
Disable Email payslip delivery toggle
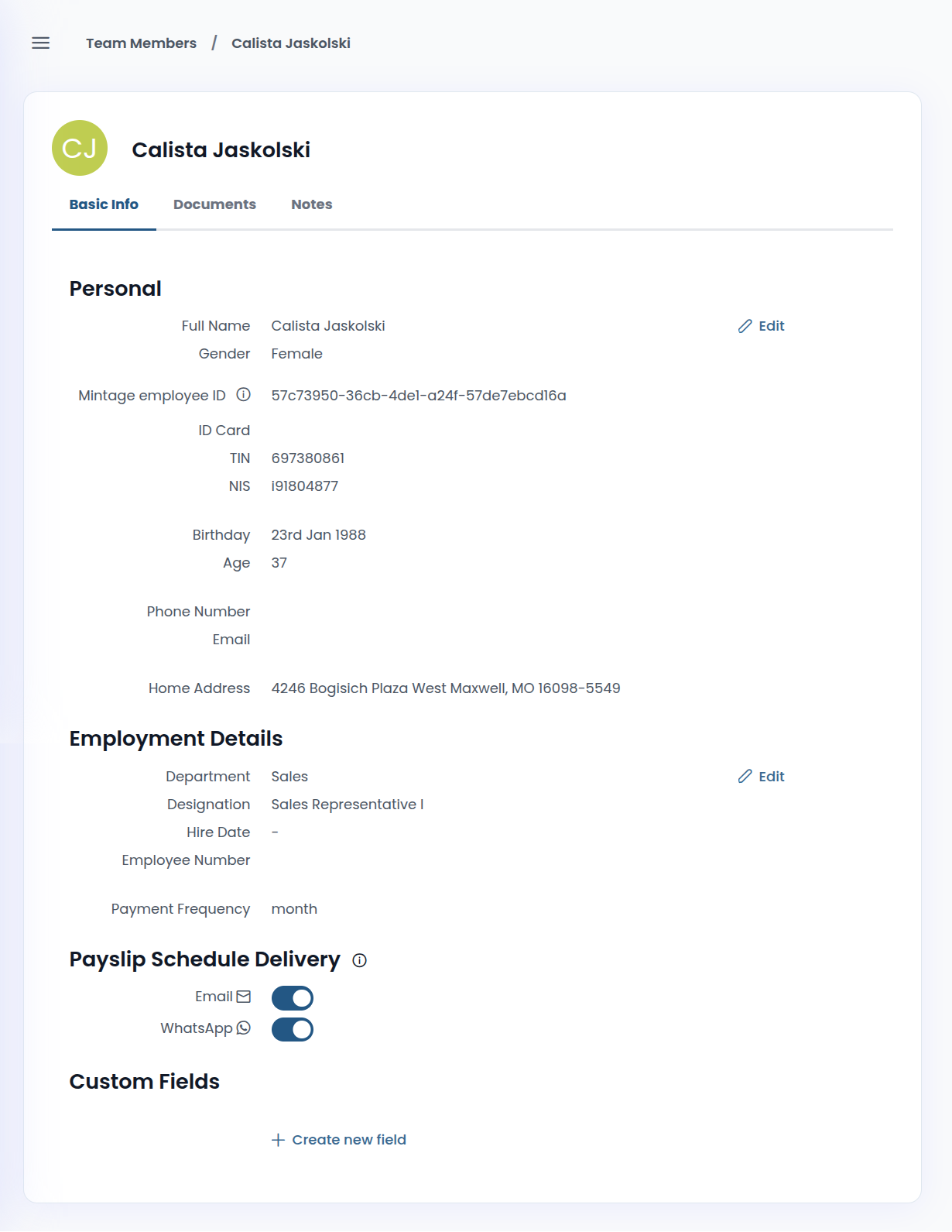(293, 998)
